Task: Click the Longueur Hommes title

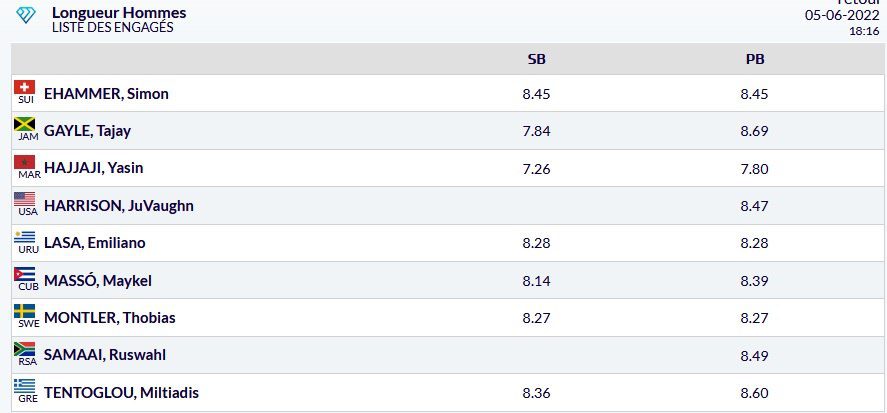Action: pos(119,12)
